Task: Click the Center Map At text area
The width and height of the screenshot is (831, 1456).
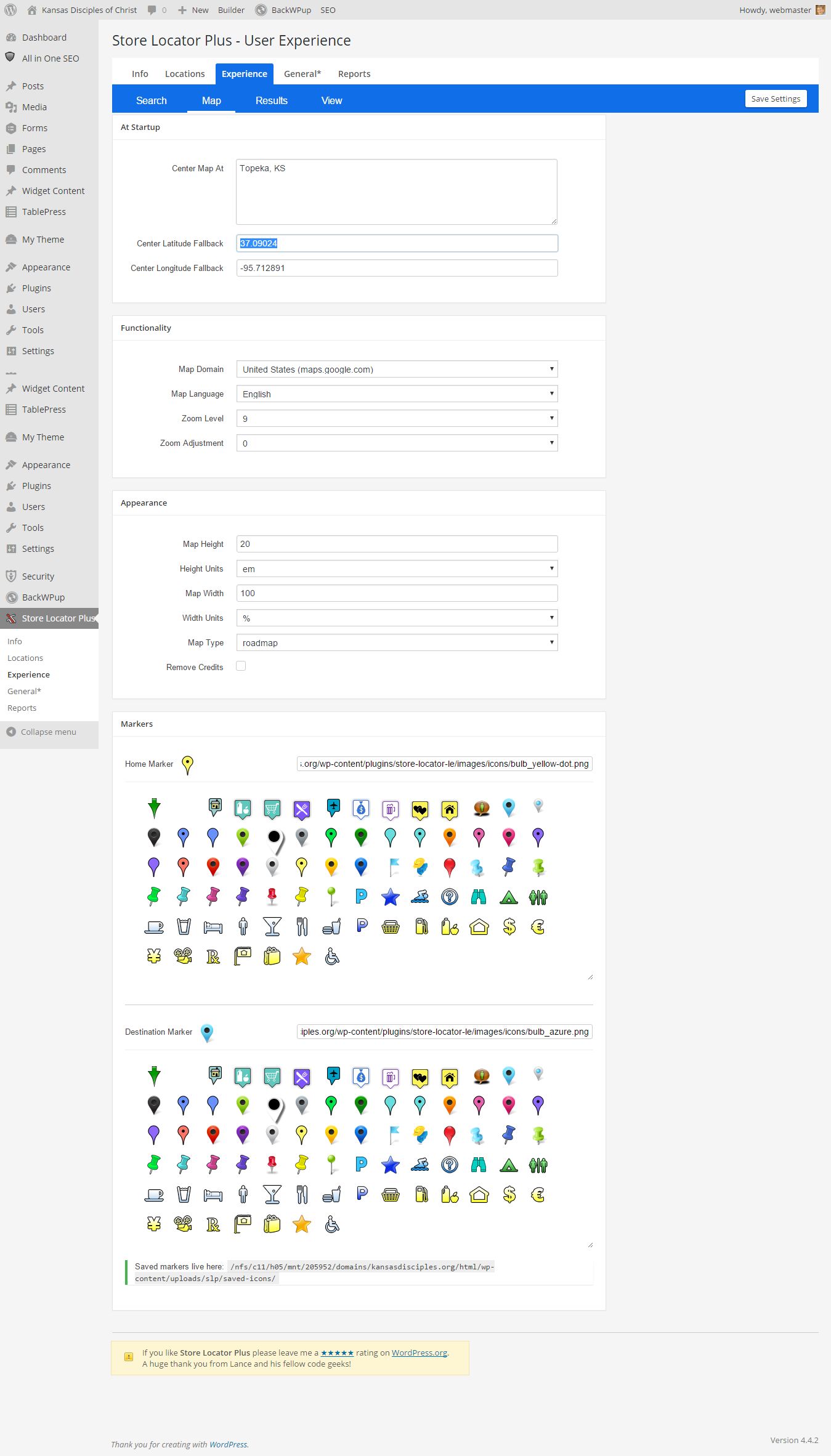Action: click(x=397, y=192)
